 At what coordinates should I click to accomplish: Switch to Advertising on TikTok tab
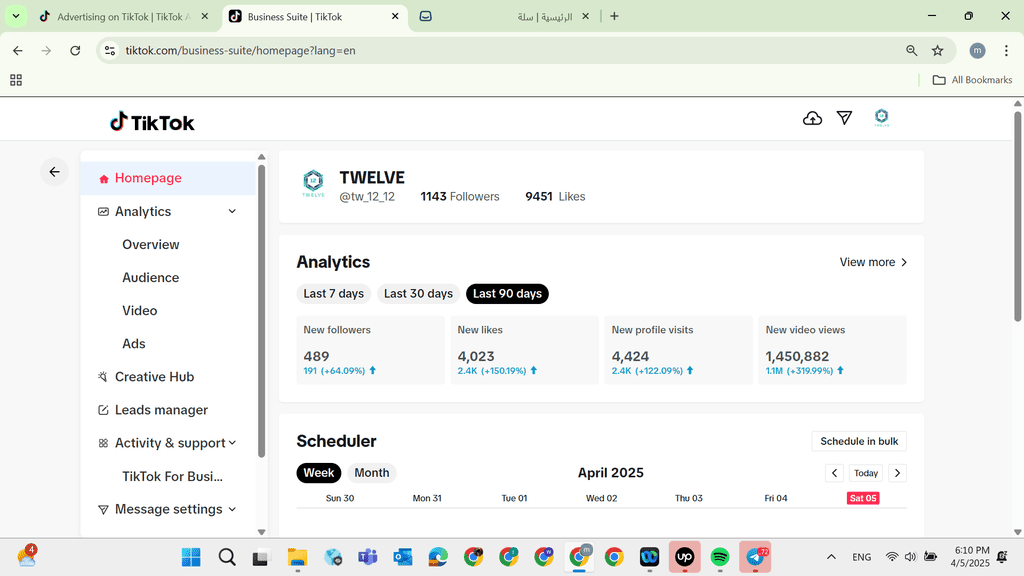pyautogui.click(x=123, y=17)
